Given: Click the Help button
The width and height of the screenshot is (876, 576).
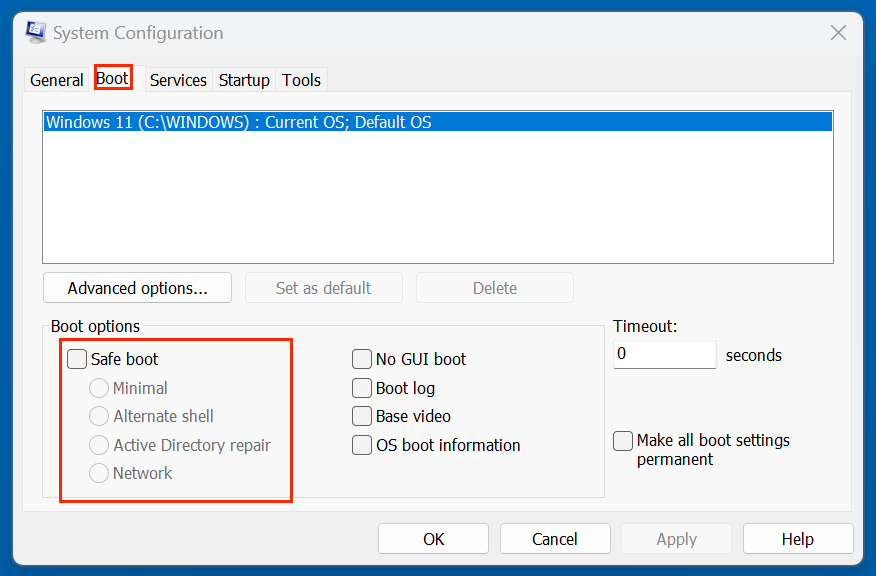Looking at the screenshot, I should tap(798, 538).
